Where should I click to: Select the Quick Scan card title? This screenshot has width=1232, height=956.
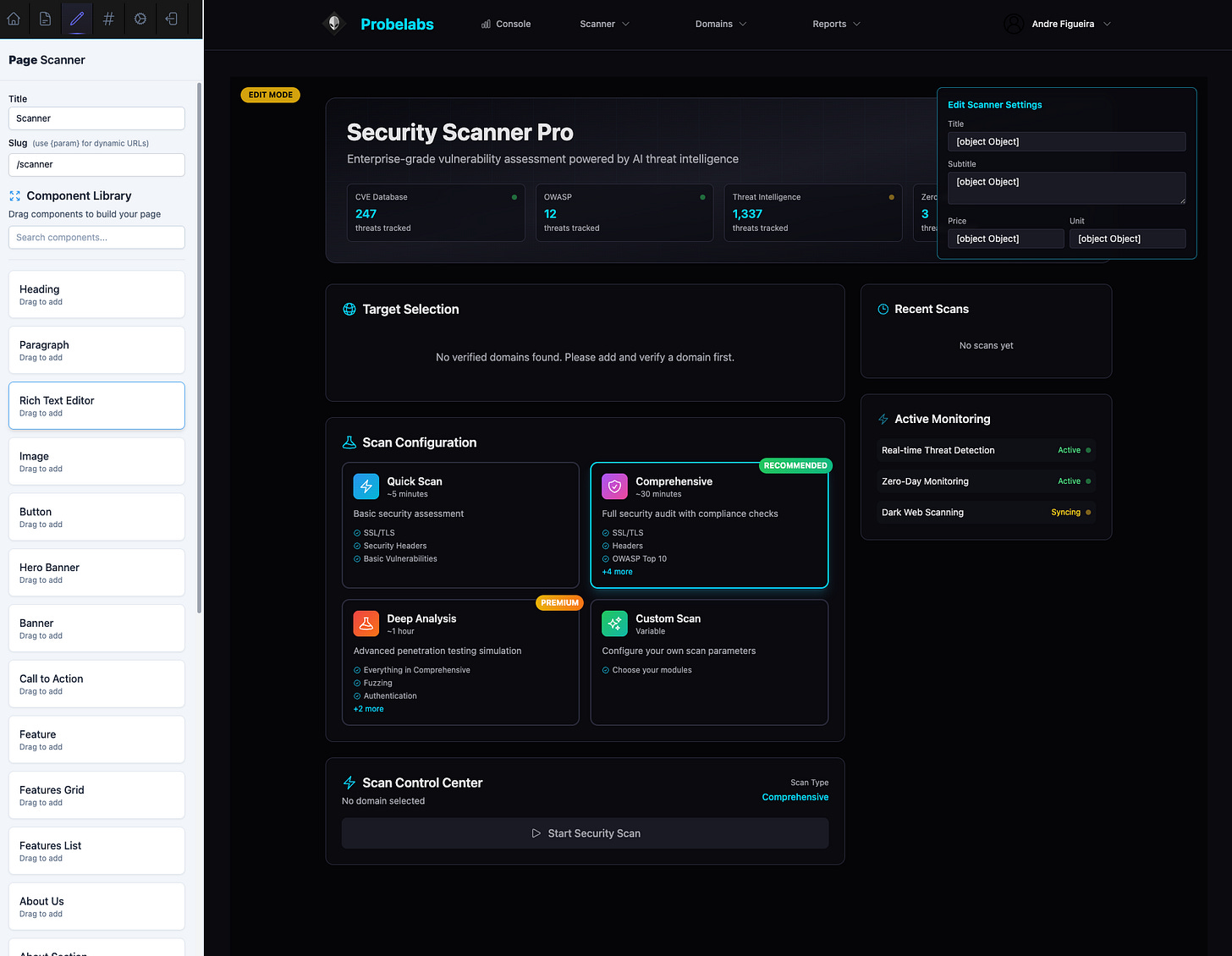point(415,481)
